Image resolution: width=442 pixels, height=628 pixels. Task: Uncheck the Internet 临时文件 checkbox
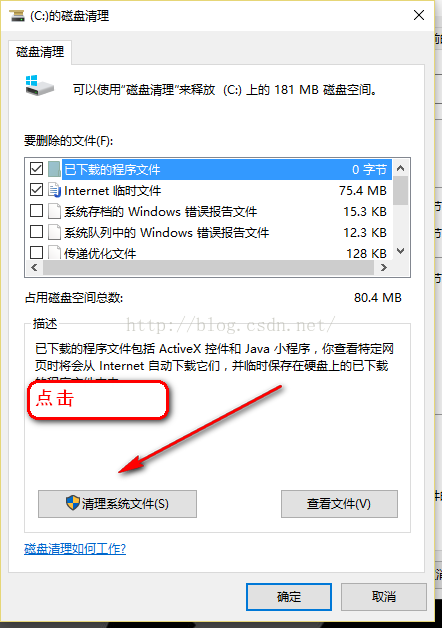(36, 189)
